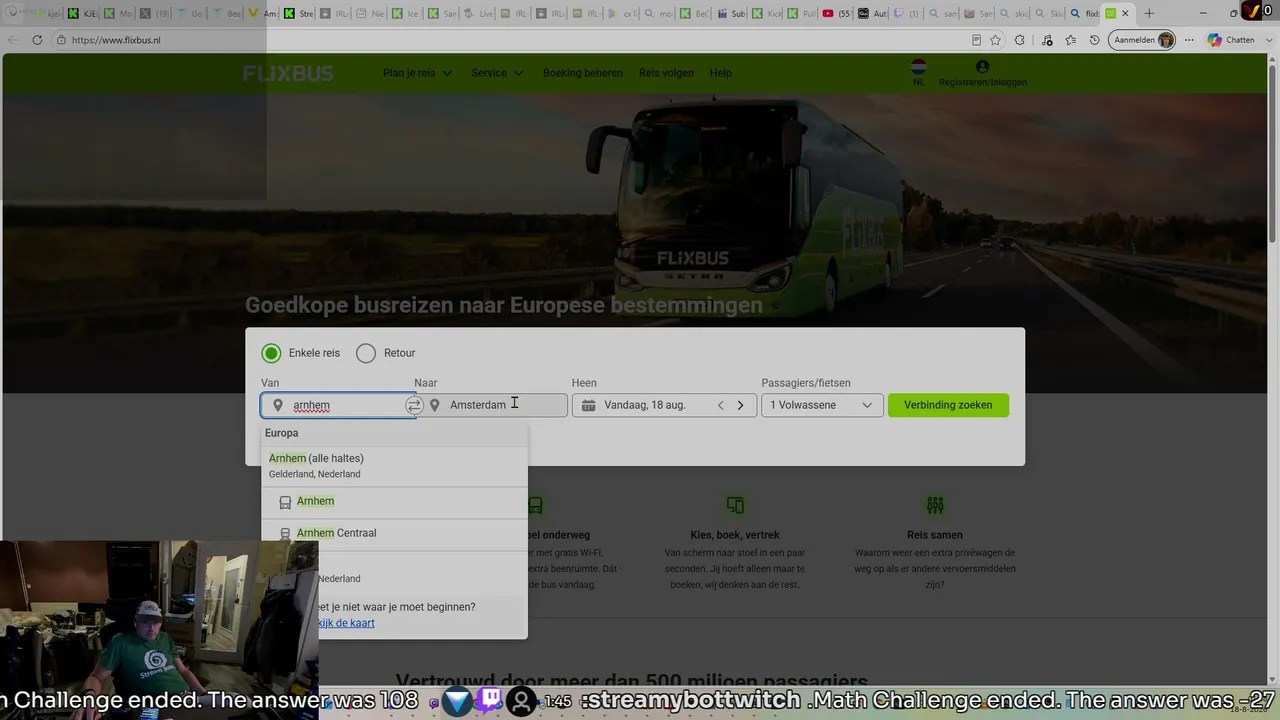Switch to the X (19) tab

(x=155, y=14)
